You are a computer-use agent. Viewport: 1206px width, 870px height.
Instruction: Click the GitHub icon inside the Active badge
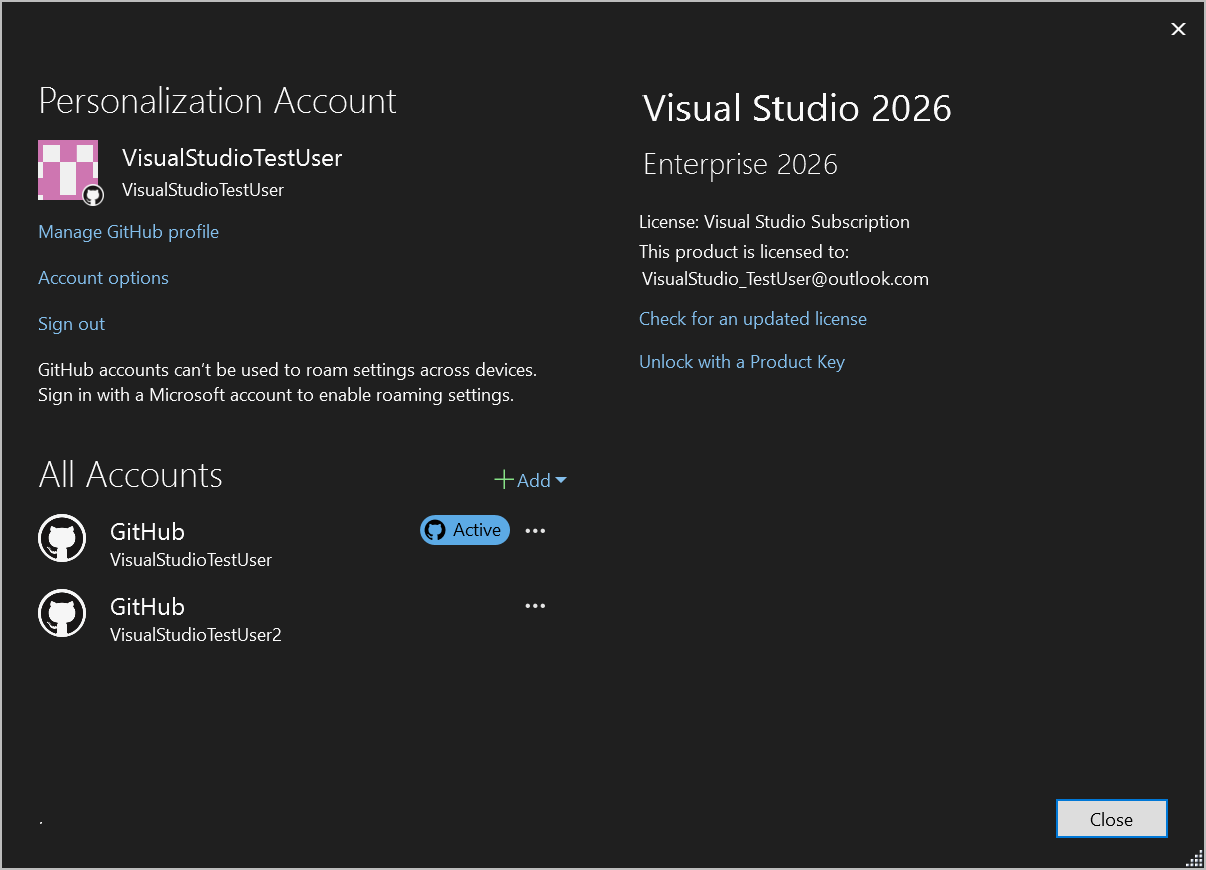pos(437,530)
